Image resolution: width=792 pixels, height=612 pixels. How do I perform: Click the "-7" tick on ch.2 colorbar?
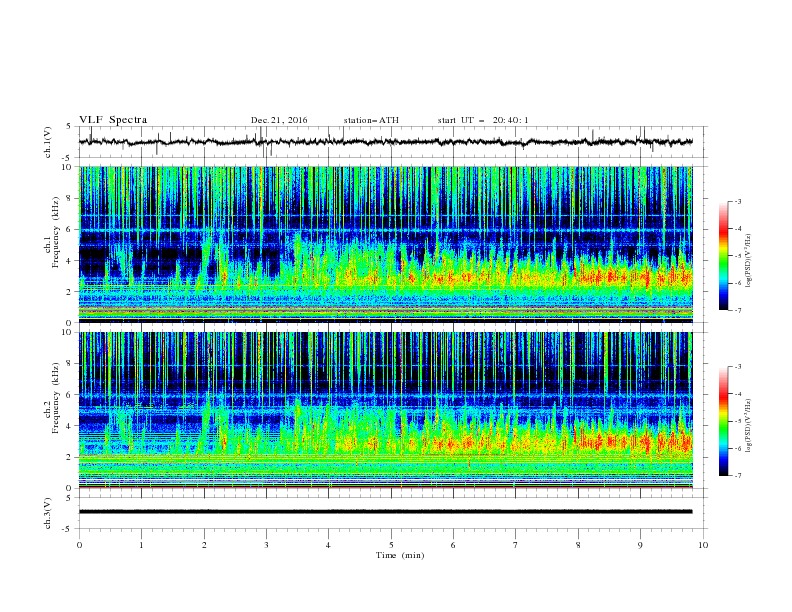point(738,475)
